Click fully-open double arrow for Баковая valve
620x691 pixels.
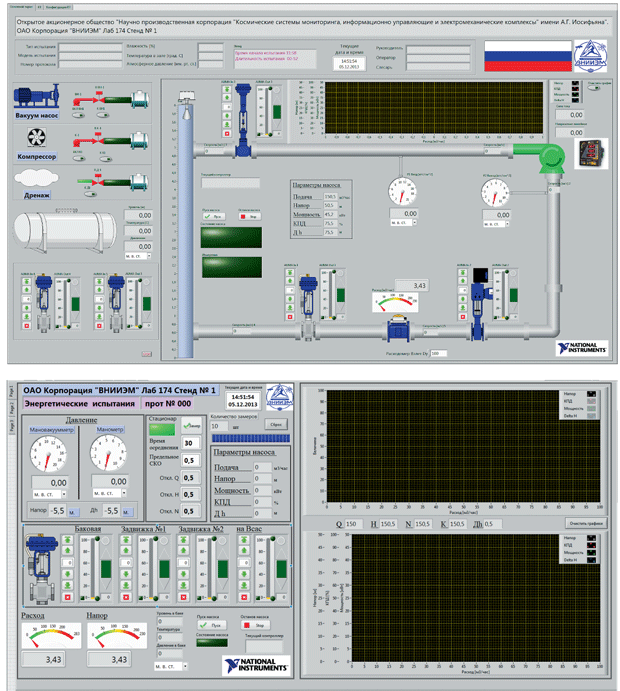pos(67,540)
